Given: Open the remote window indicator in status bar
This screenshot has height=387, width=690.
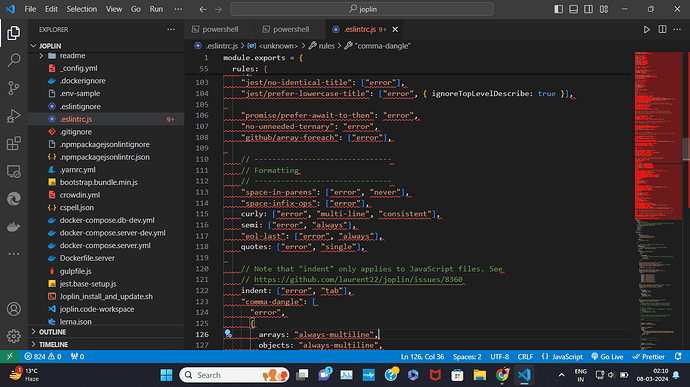Looking at the screenshot, I should coord(10,357).
